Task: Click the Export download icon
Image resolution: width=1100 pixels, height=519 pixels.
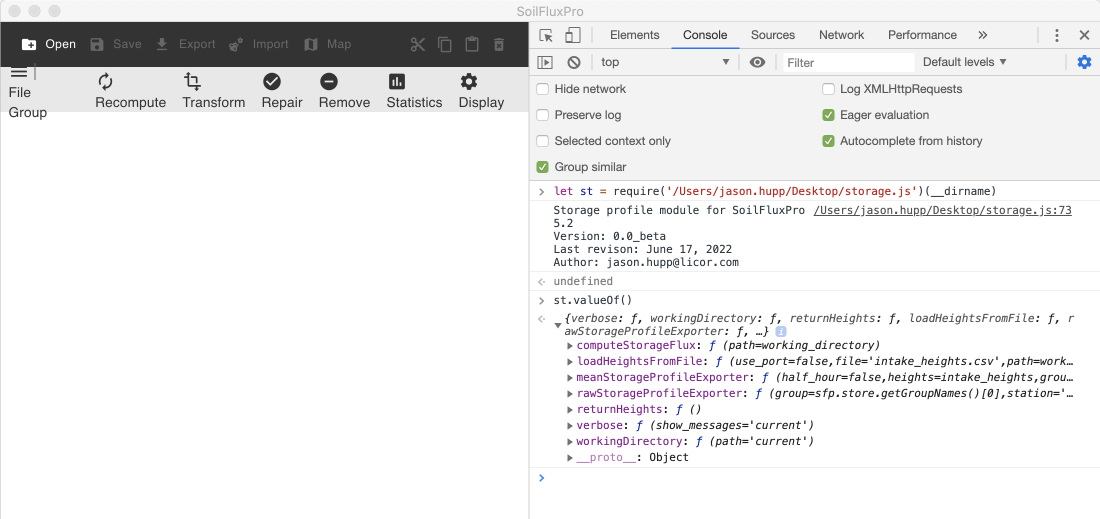Action: pyautogui.click(x=162, y=44)
